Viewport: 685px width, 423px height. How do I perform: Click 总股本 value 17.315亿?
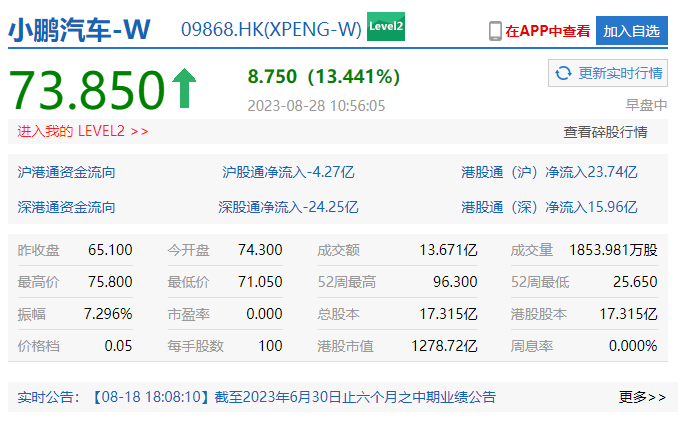[448, 314]
